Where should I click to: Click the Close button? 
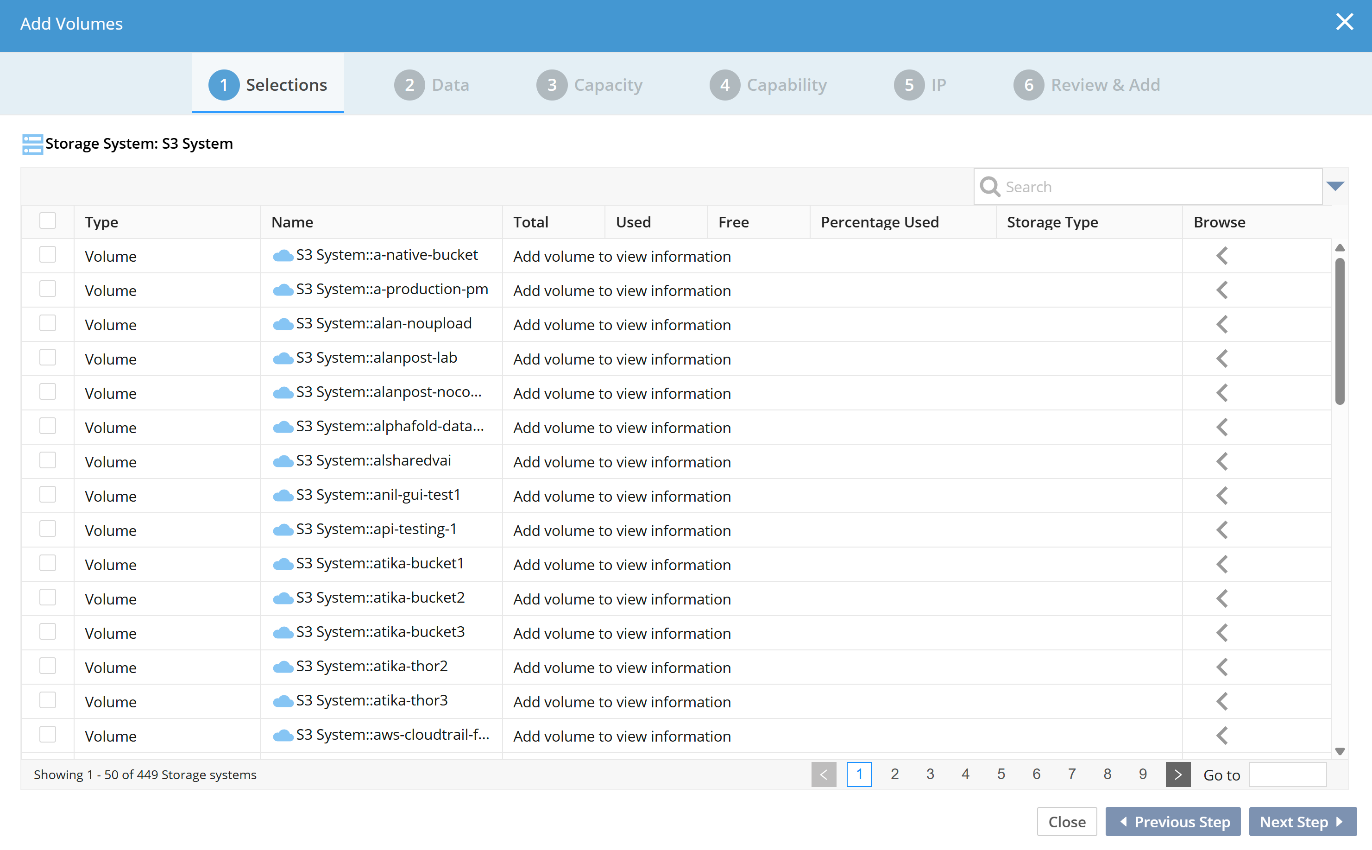(1067, 822)
